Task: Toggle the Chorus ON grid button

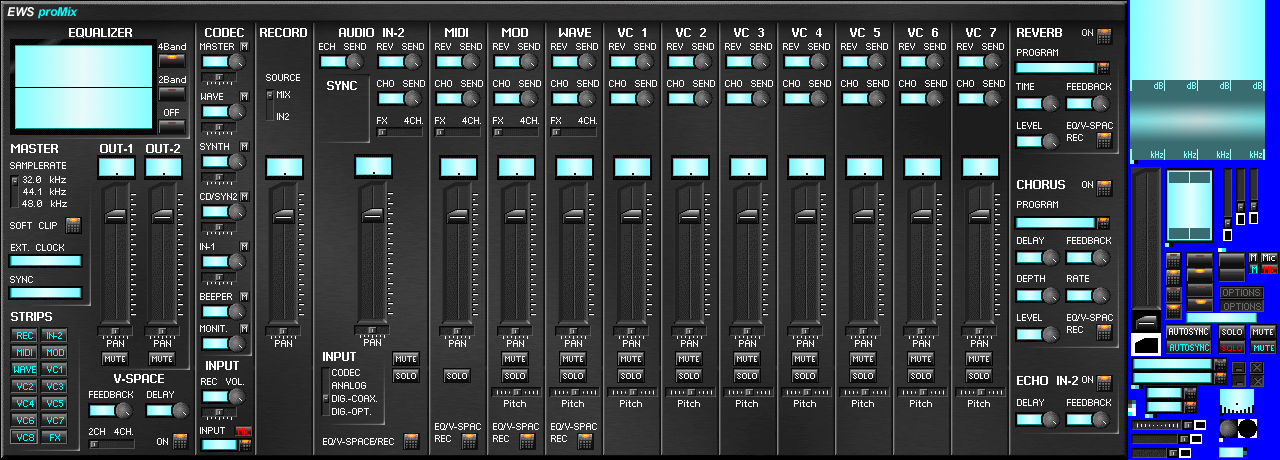Action: pos(1104,188)
